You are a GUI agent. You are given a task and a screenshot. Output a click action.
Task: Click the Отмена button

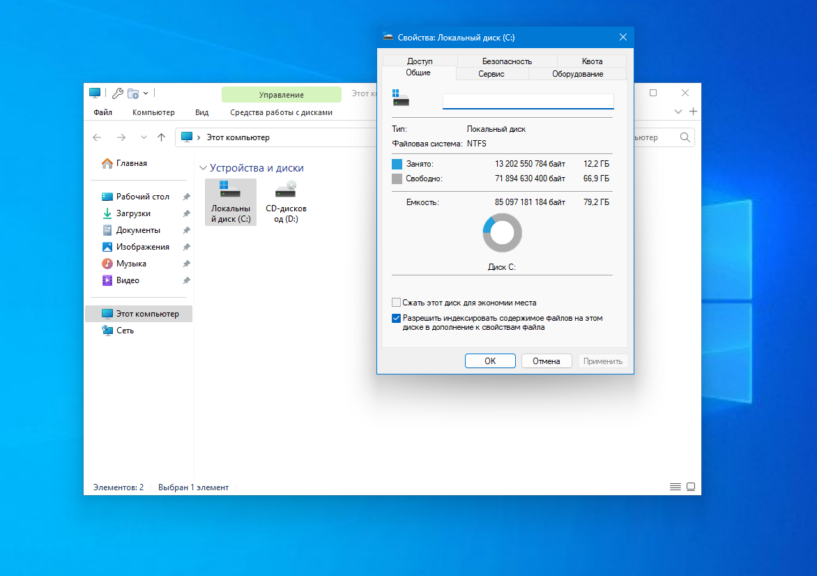pos(546,361)
